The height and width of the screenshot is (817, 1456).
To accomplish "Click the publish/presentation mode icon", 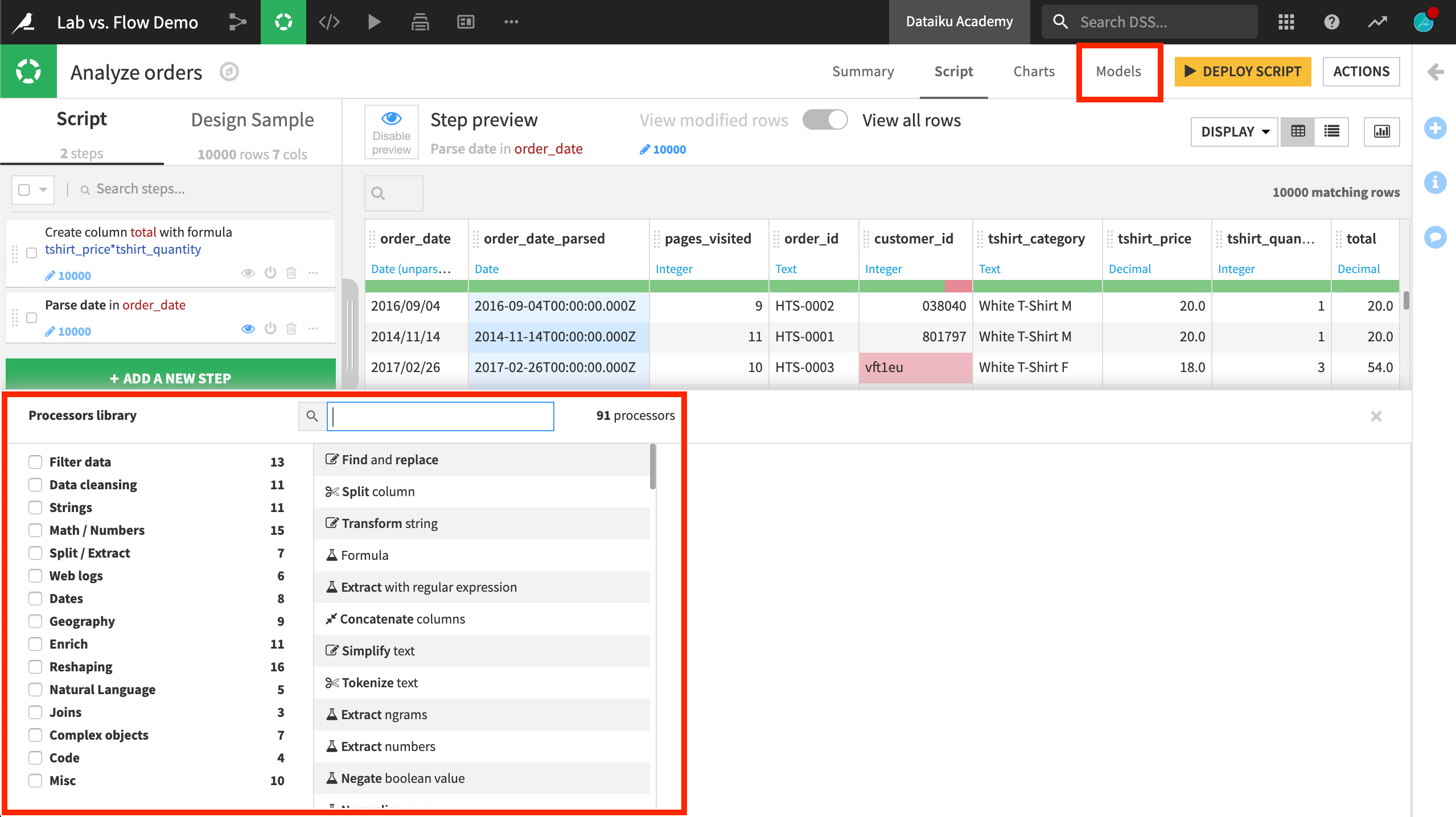I will coord(465,22).
